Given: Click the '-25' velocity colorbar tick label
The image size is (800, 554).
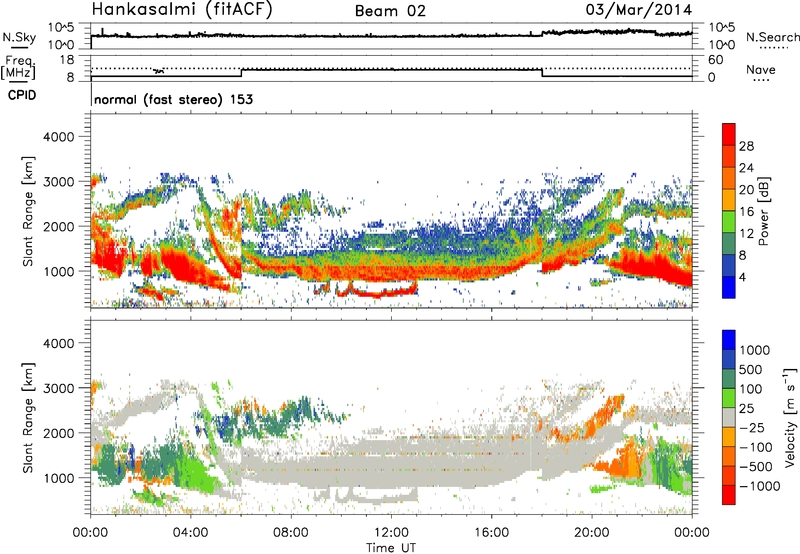Looking at the screenshot, I should click(x=754, y=427).
